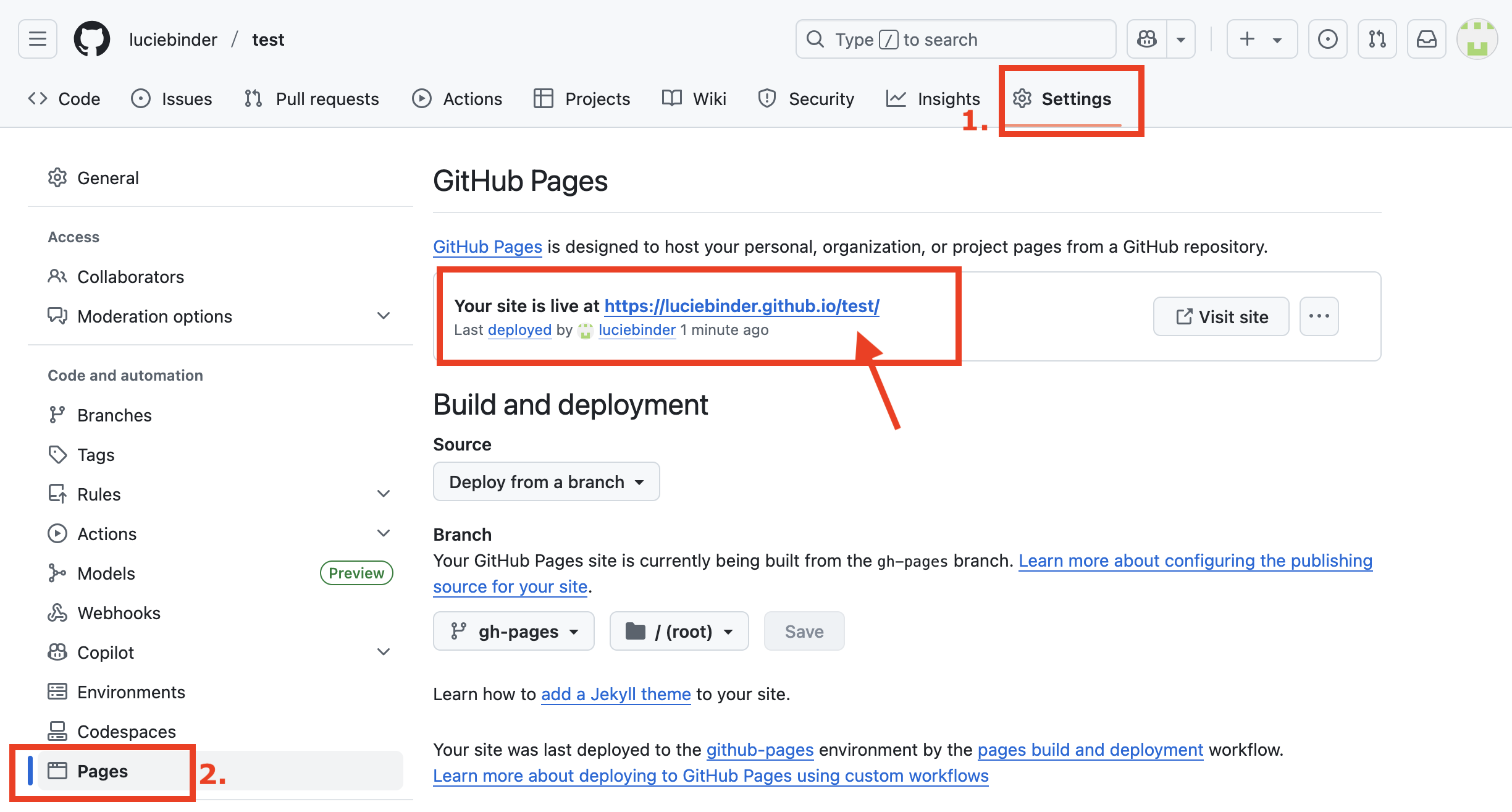Click inside the search field
The height and width of the screenshot is (812, 1512).
955,39
